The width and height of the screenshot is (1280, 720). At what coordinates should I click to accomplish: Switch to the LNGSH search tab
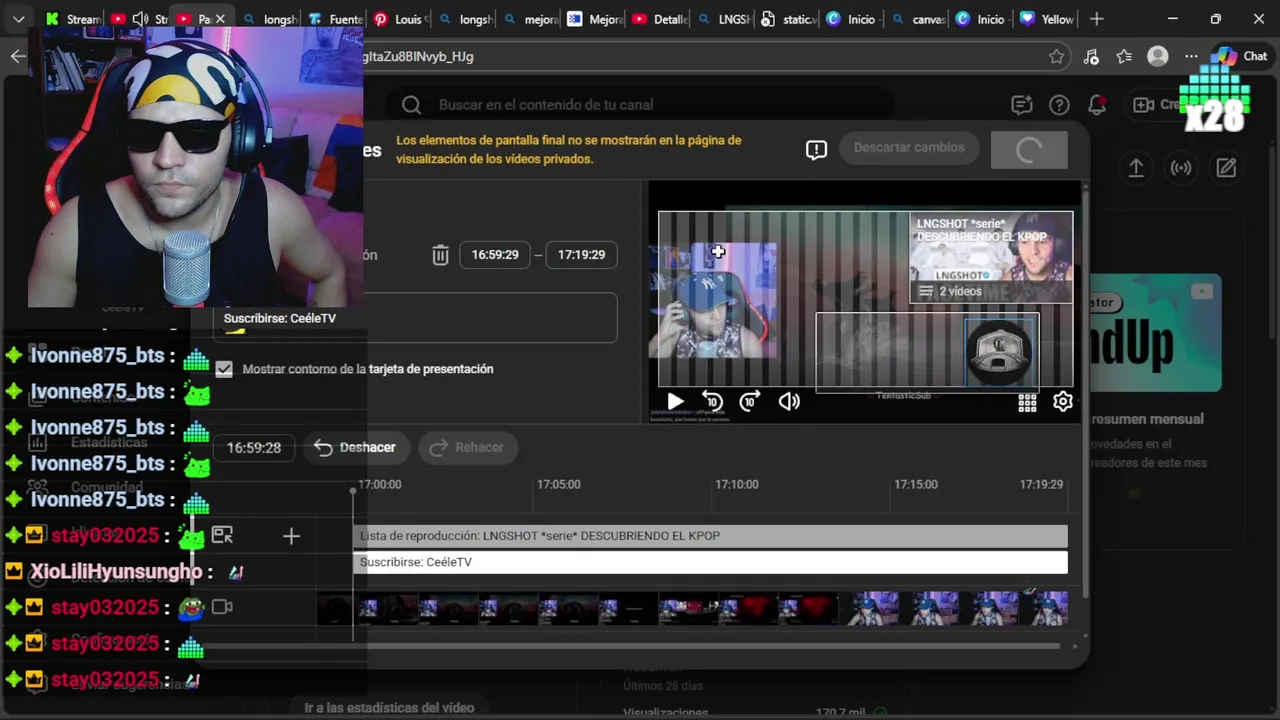tap(725, 19)
